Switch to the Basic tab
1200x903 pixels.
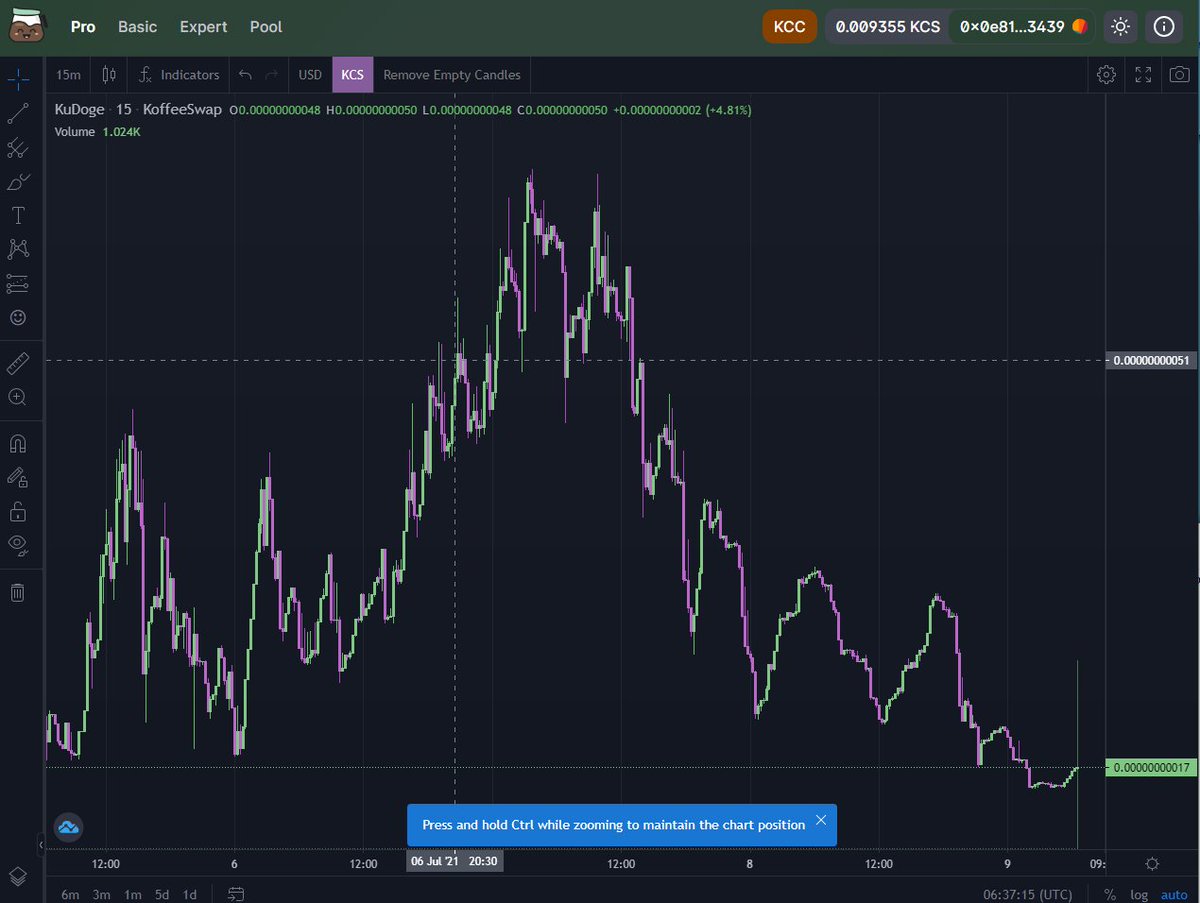[x=137, y=27]
